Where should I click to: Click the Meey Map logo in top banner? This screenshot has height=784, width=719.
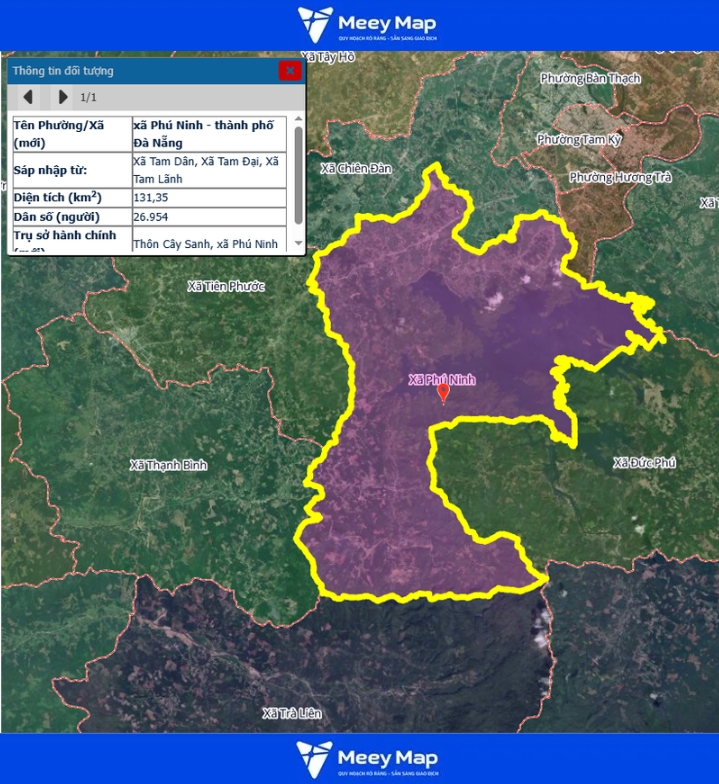pos(366,25)
